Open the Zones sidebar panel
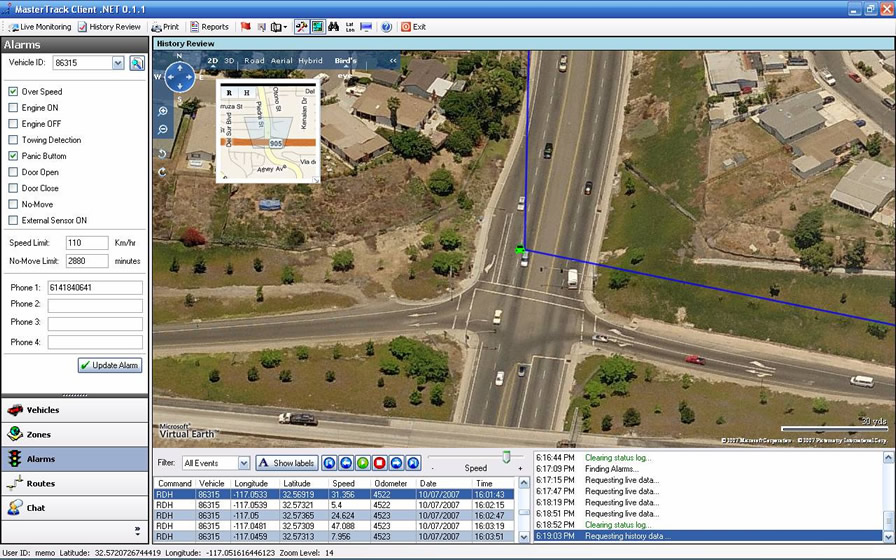The height and width of the screenshot is (560, 896). pos(75,434)
